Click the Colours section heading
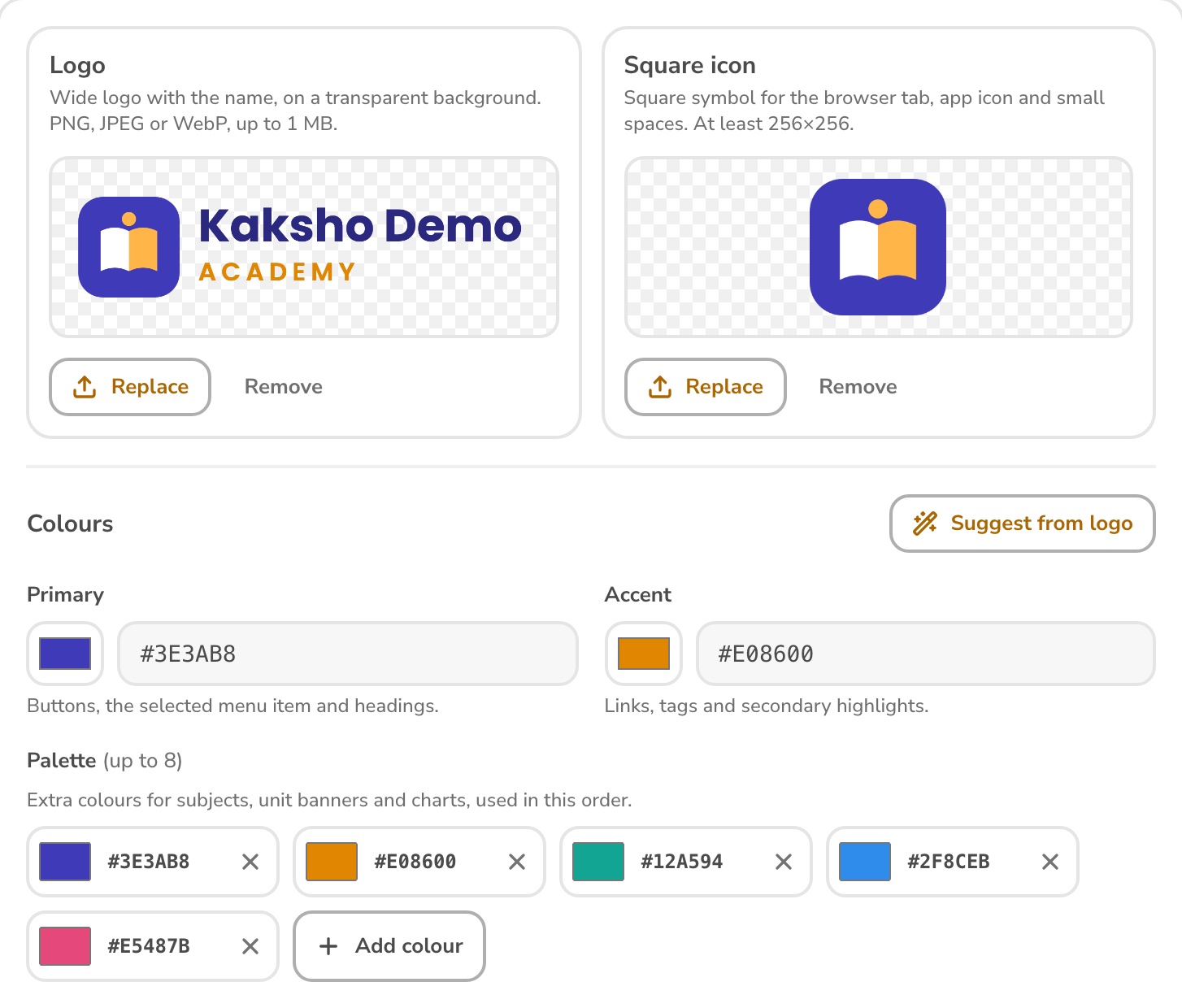The image size is (1182, 1008). [71, 524]
